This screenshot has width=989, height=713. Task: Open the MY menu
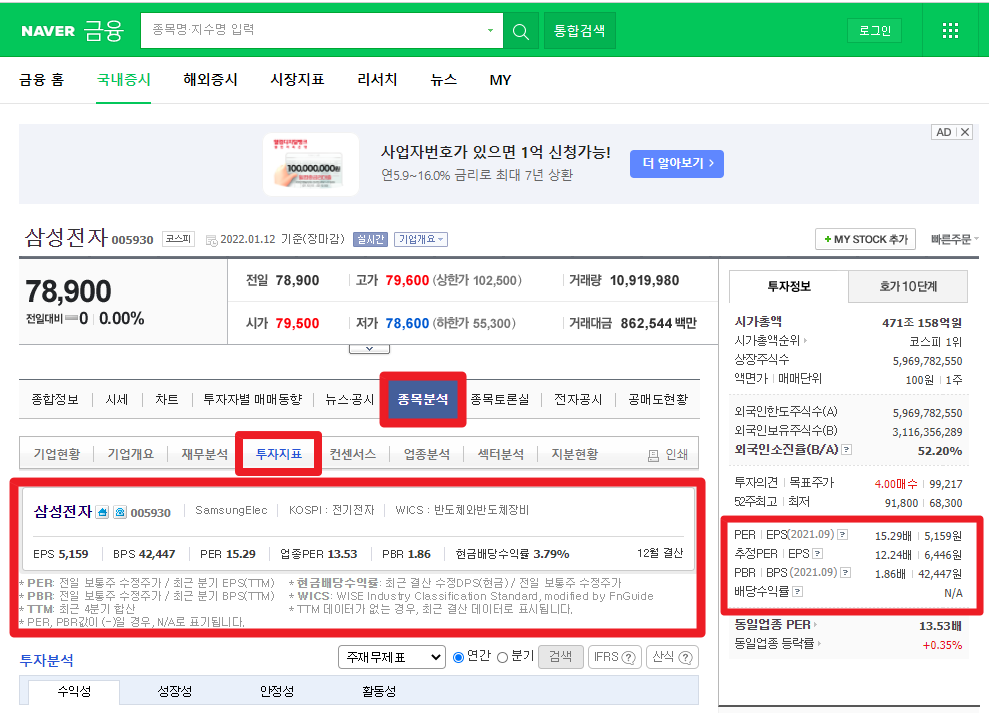(x=500, y=80)
